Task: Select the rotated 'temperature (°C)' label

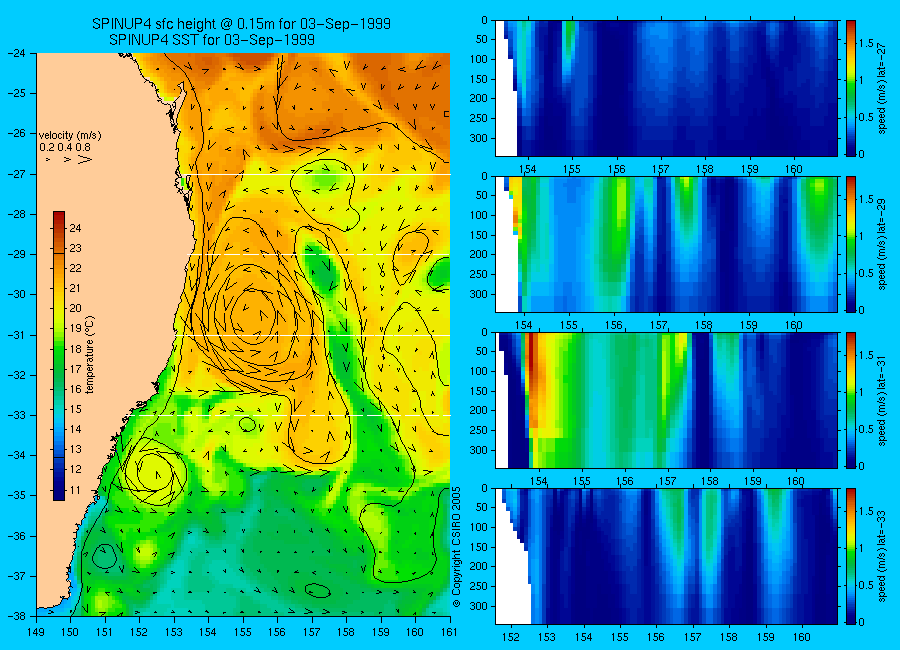Action: (x=90, y=355)
